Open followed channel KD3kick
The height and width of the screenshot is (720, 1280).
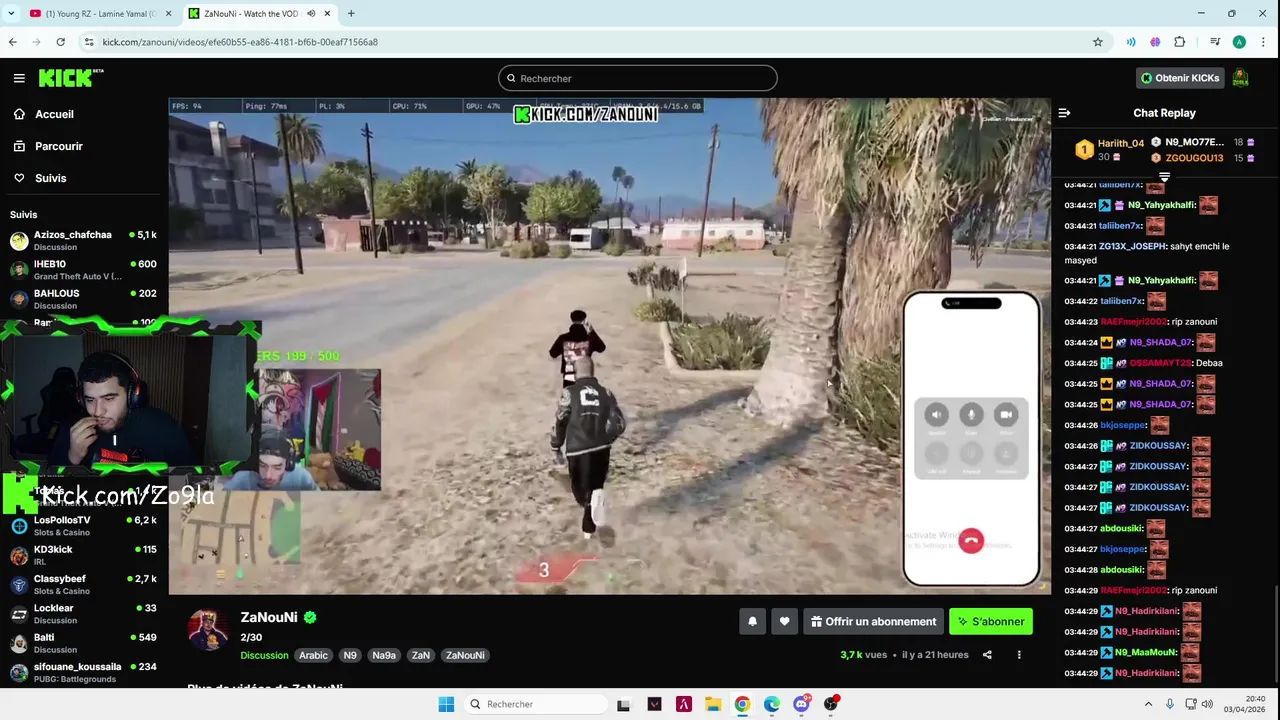click(x=84, y=554)
